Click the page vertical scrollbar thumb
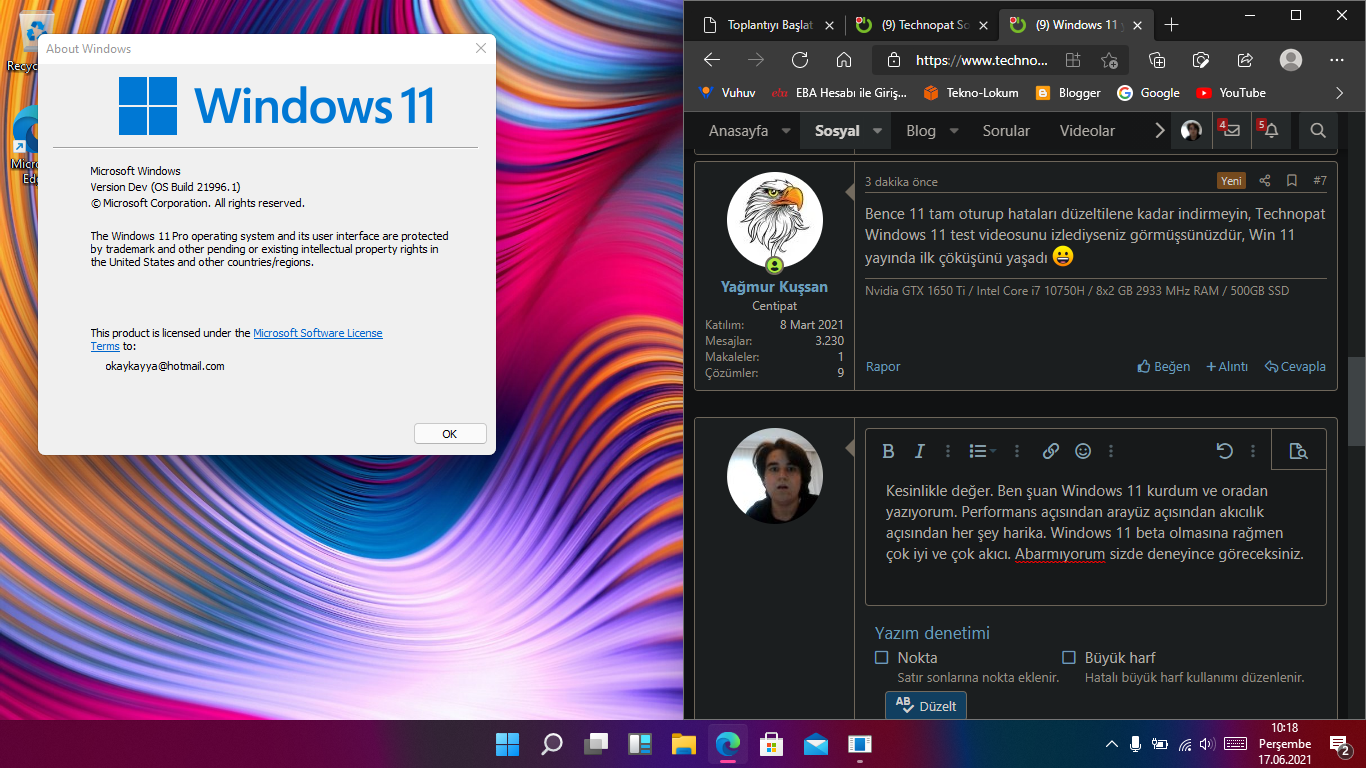Screen dimensions: 1366x768 tap(1356, 400)
